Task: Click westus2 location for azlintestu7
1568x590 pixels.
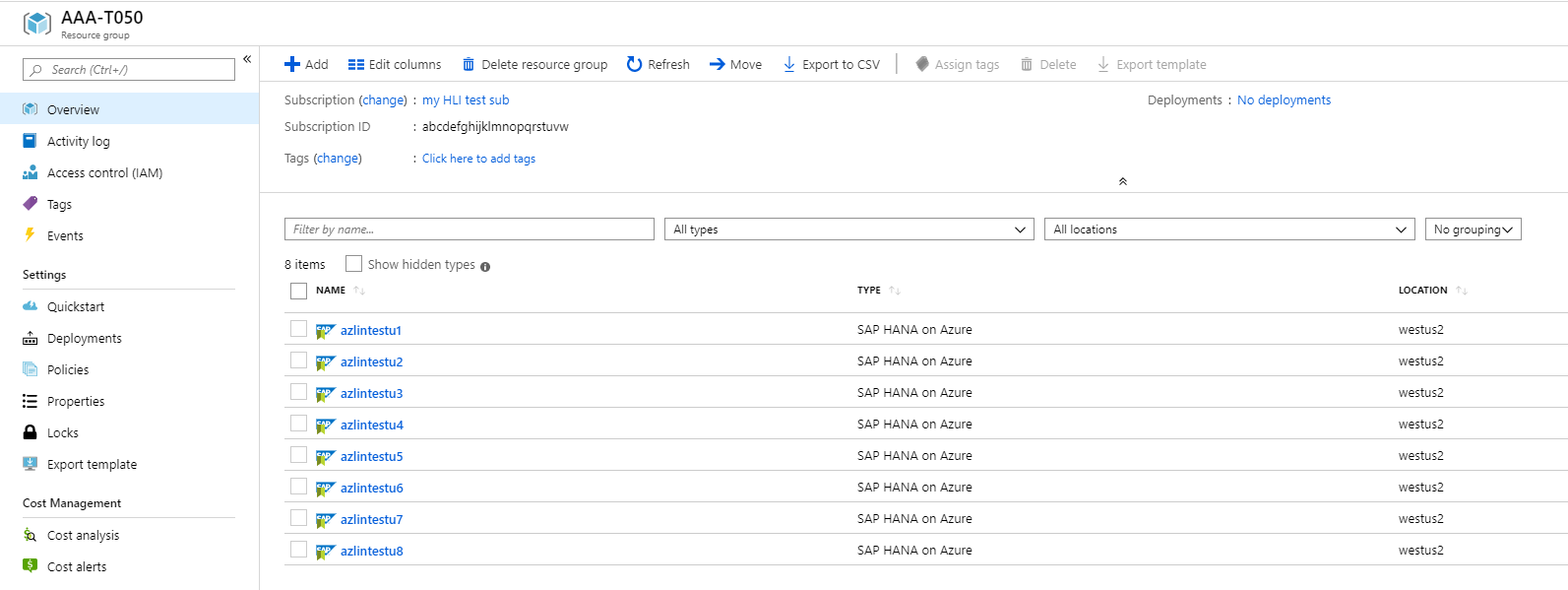Action: click(1420, 519)
